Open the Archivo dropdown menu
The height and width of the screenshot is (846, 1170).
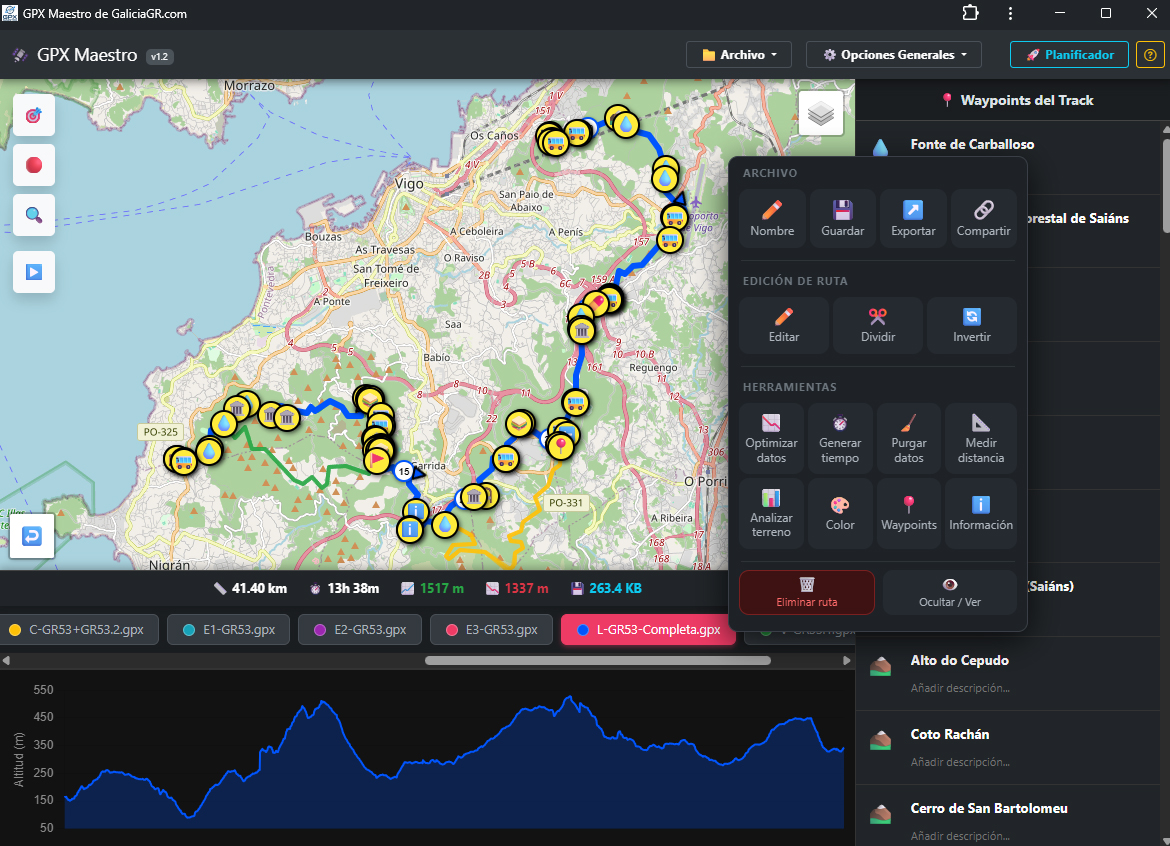739,54
